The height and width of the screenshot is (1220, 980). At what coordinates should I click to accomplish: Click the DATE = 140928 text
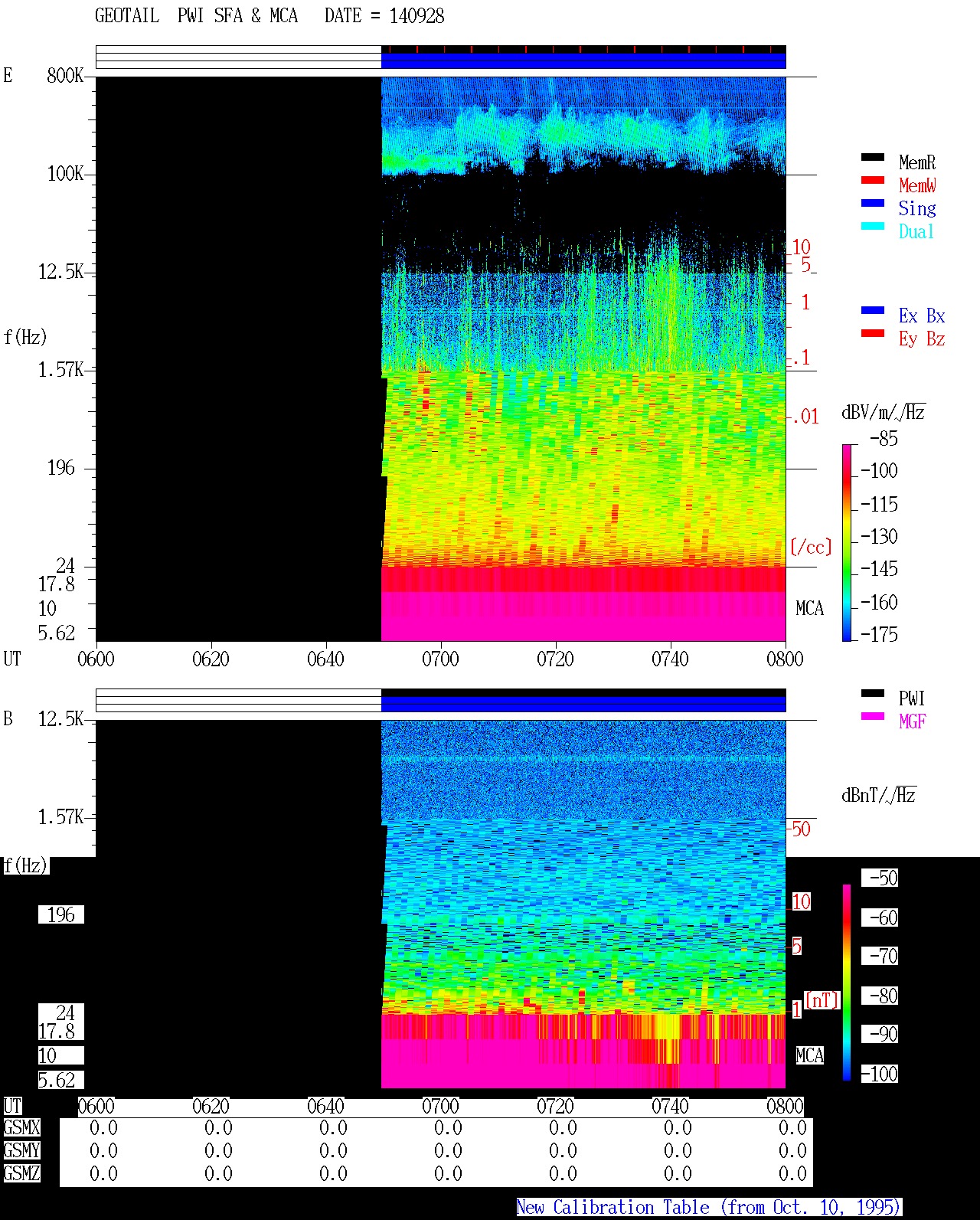pos(384,16)
